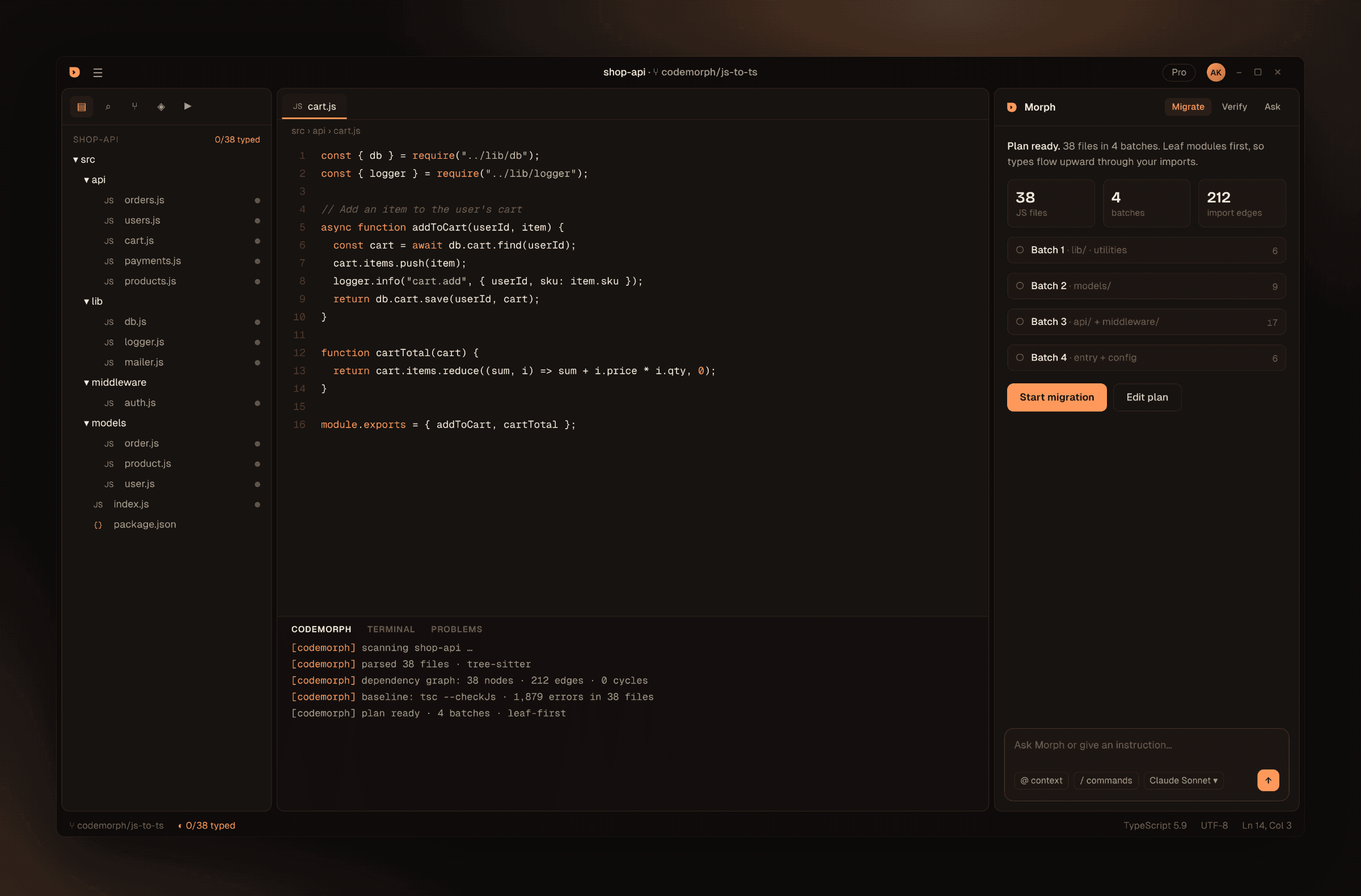Screen dimensions: 1361x896
Task: Focus the Ask Morph instruction input
Action: point(1146,745)
